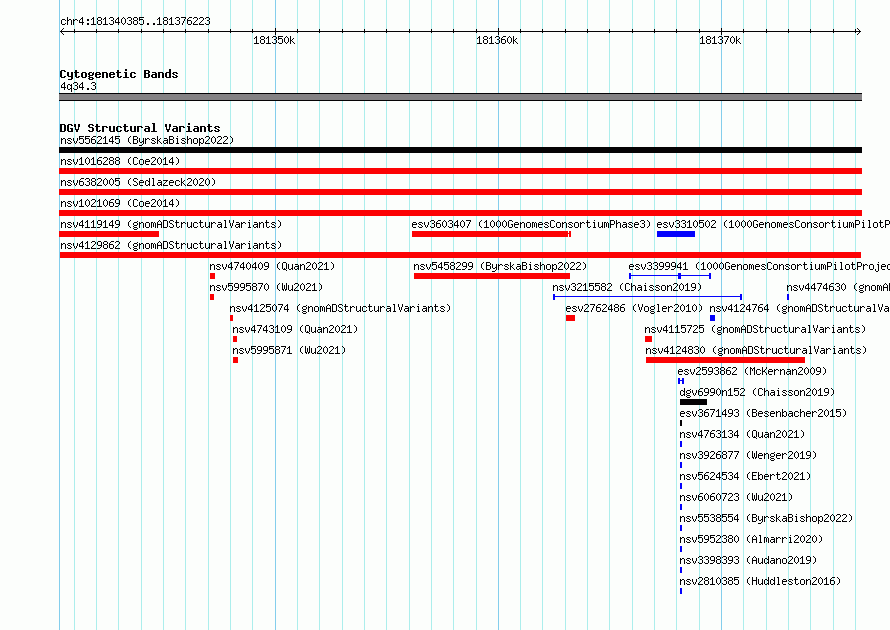This screenshot has height=630, width=890.
Task: Click the red bar under nsv1016288
Action: click(460, 171)
